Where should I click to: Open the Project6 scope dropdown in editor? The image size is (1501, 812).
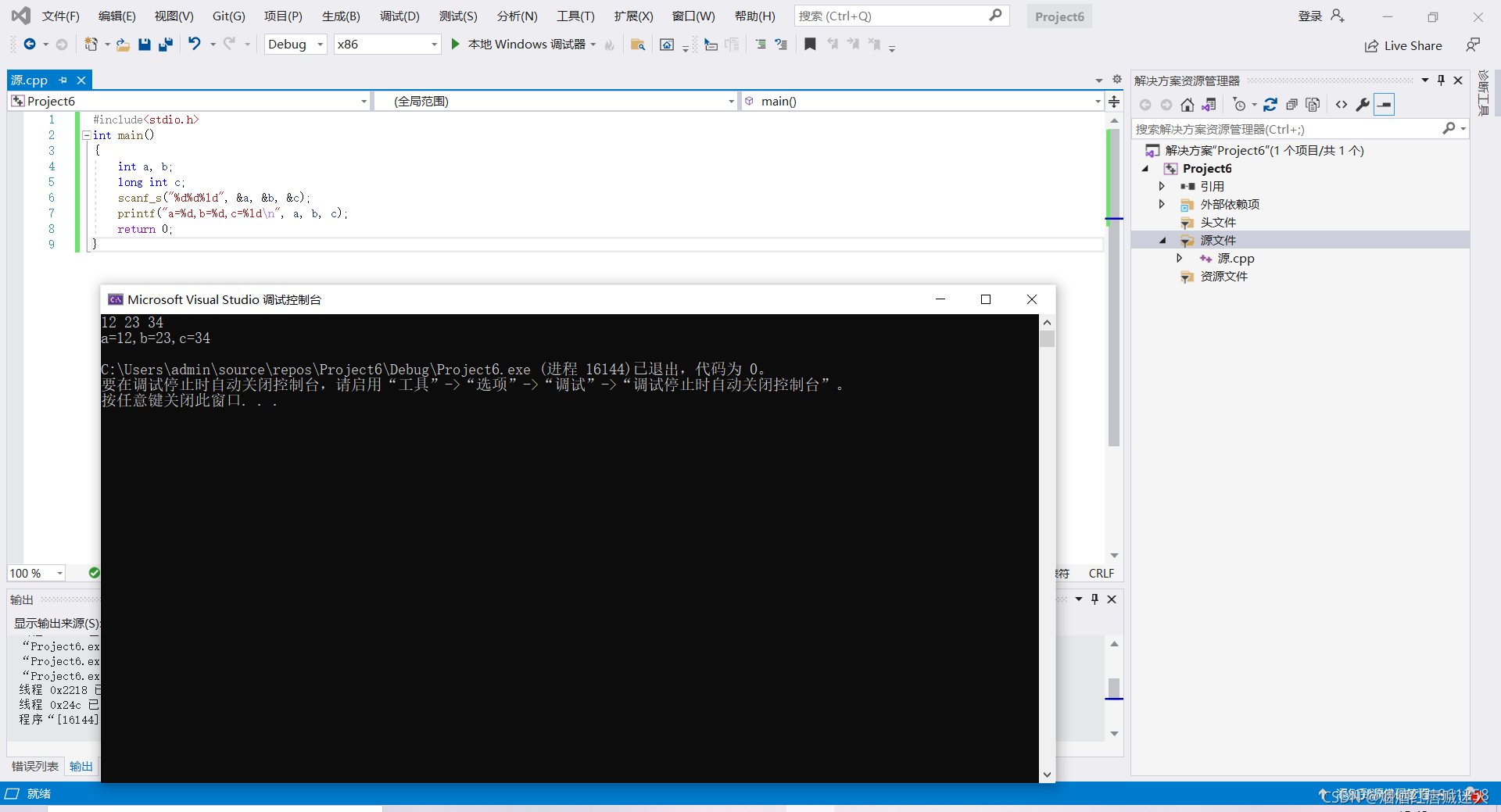point(189,101)
